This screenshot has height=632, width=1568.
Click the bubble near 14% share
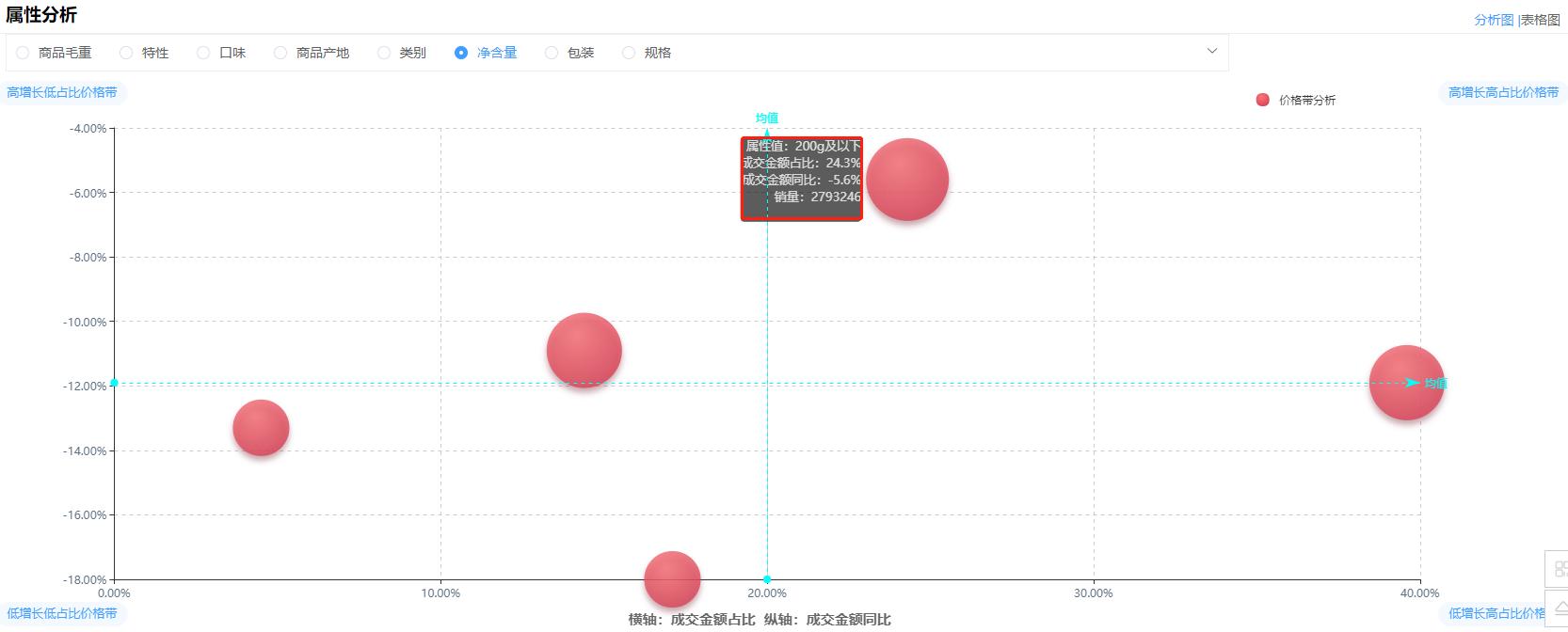[x=584, y=351]
